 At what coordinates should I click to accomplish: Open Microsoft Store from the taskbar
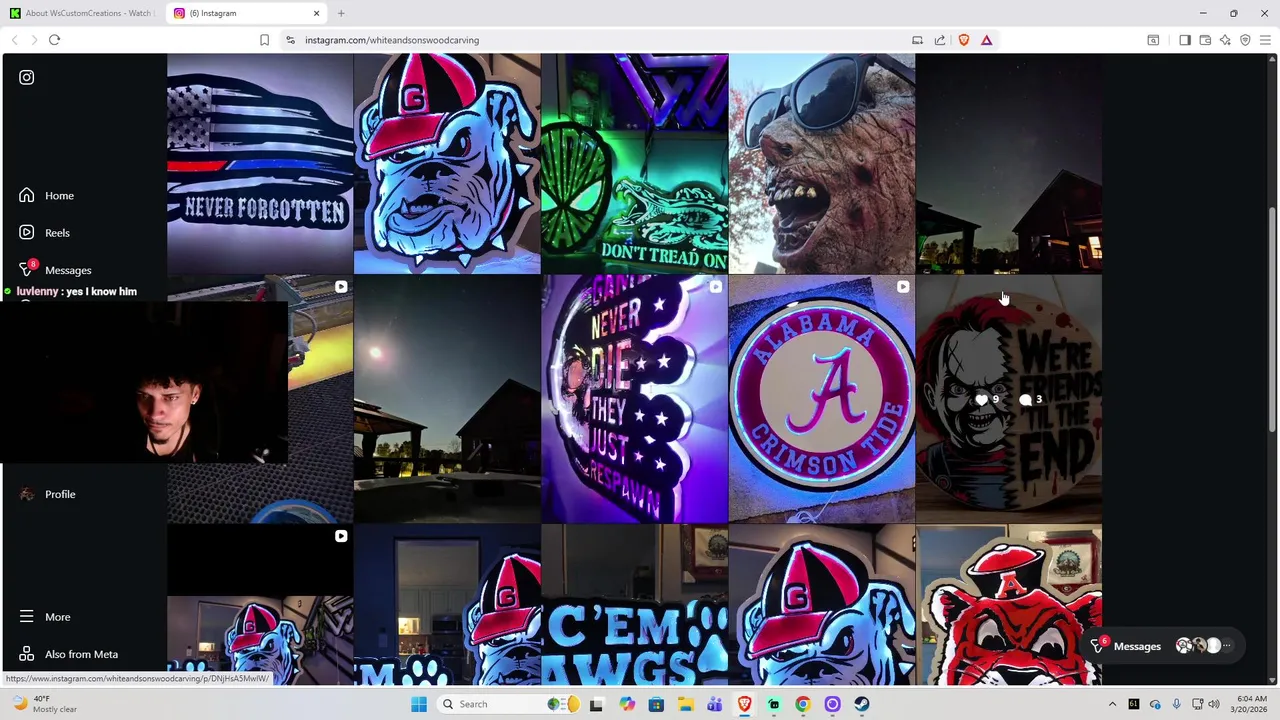click(x=656, y=704)
